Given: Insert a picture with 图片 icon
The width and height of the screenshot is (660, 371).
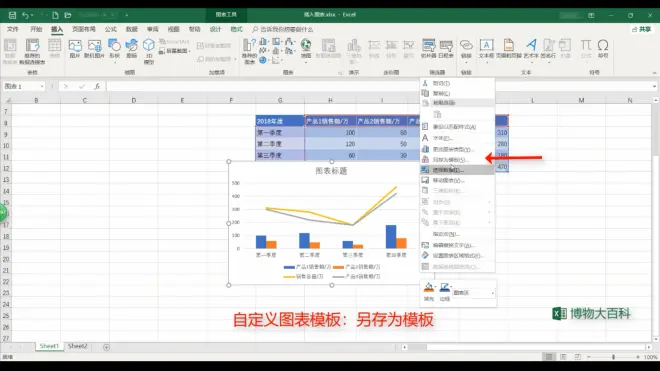Looking at the screenshot, I should pyautogui.click(x=75, y=48).
